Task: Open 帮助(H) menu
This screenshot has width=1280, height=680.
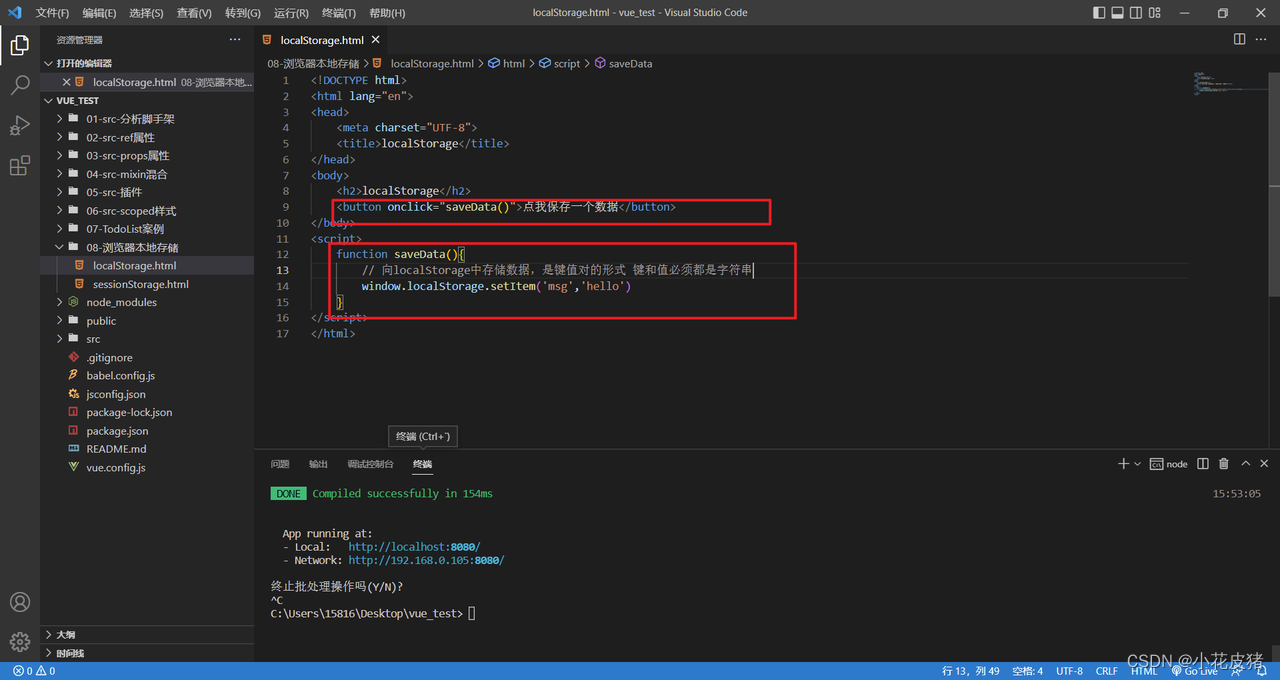Action: point(387,13)
